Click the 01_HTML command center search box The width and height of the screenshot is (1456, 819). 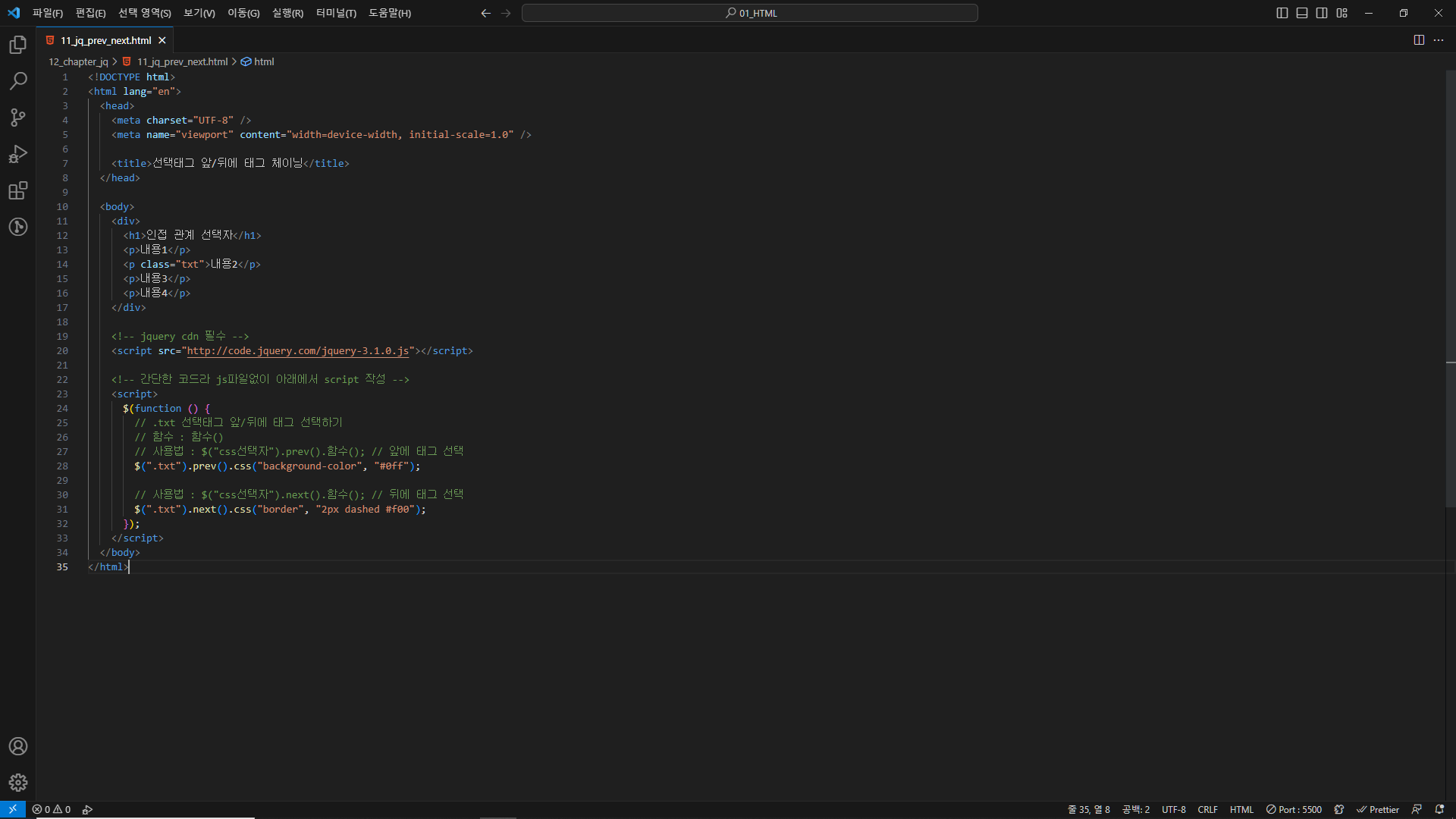click(x=749, y=13)
